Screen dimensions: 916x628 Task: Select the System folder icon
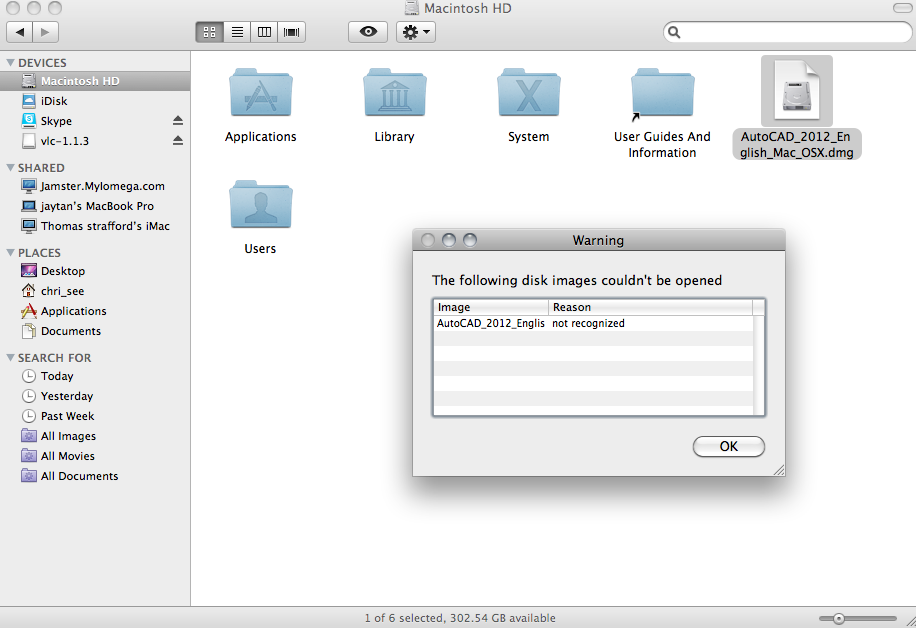pos(529,92)
